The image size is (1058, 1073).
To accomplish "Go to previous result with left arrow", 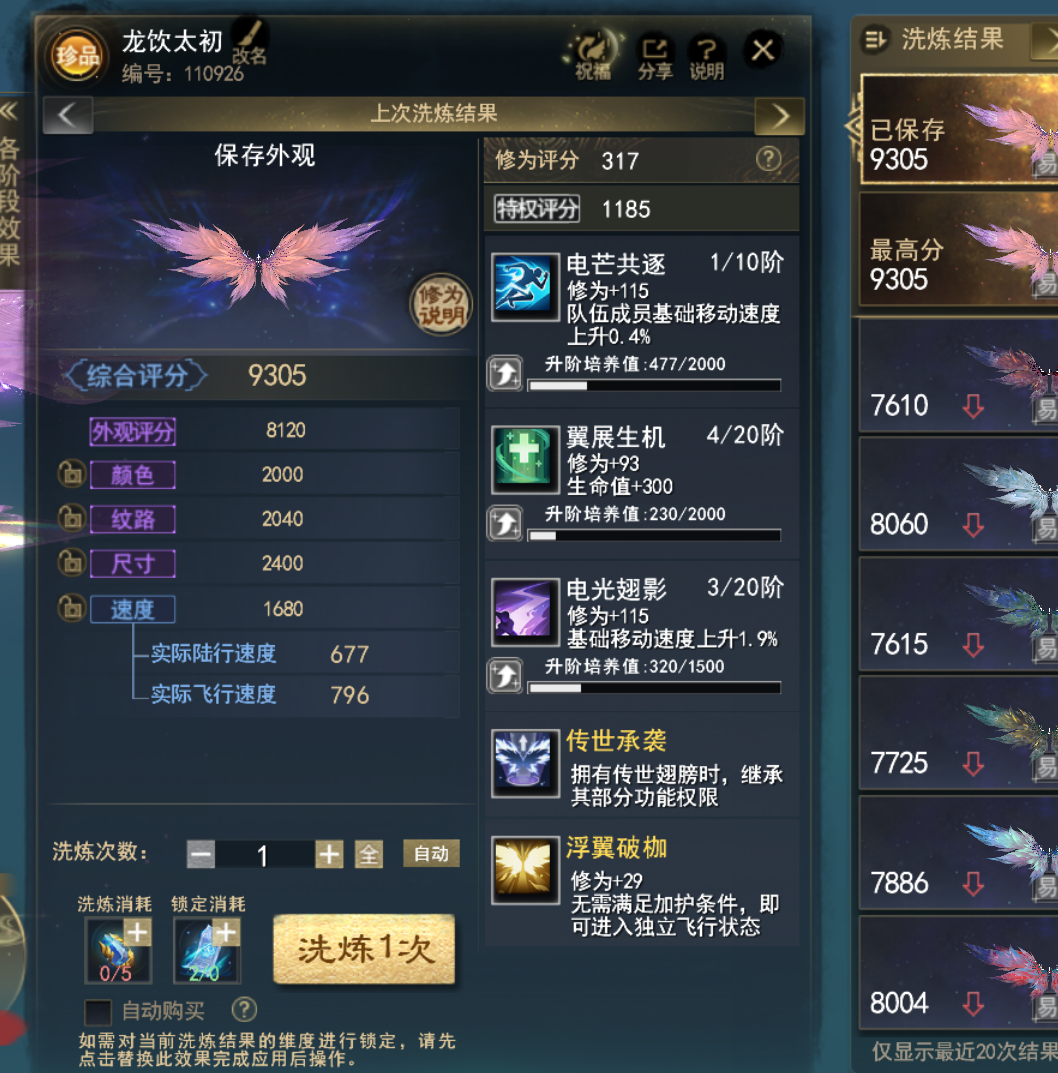I will pyautogui.click(x=68, y=115).
